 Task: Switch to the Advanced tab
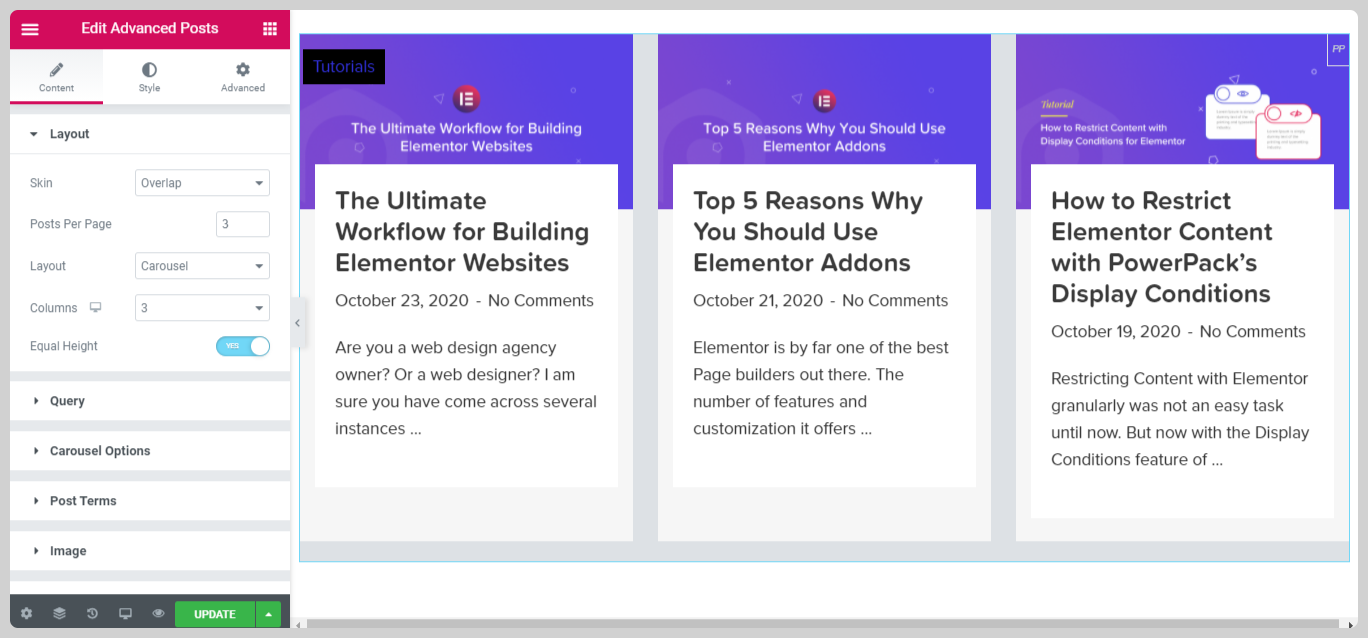point(242,76)
